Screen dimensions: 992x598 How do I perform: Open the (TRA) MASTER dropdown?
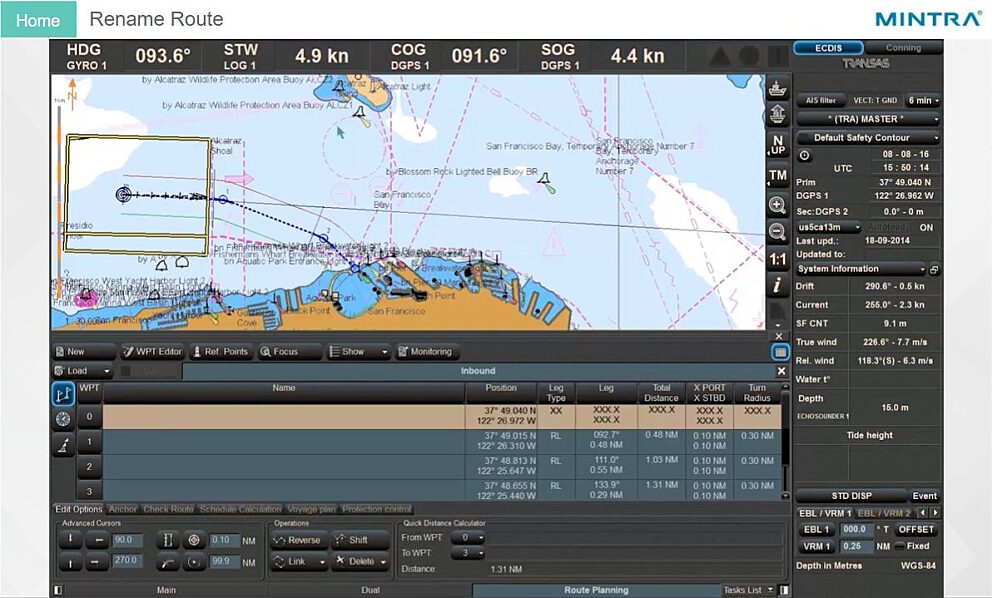(868, 119)
